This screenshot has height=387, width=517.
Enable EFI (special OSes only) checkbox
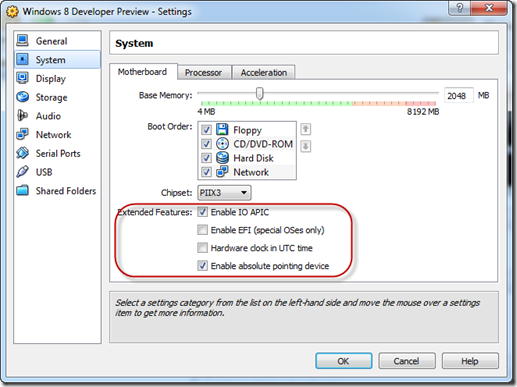pyautogui.click(x=202, y=230)
